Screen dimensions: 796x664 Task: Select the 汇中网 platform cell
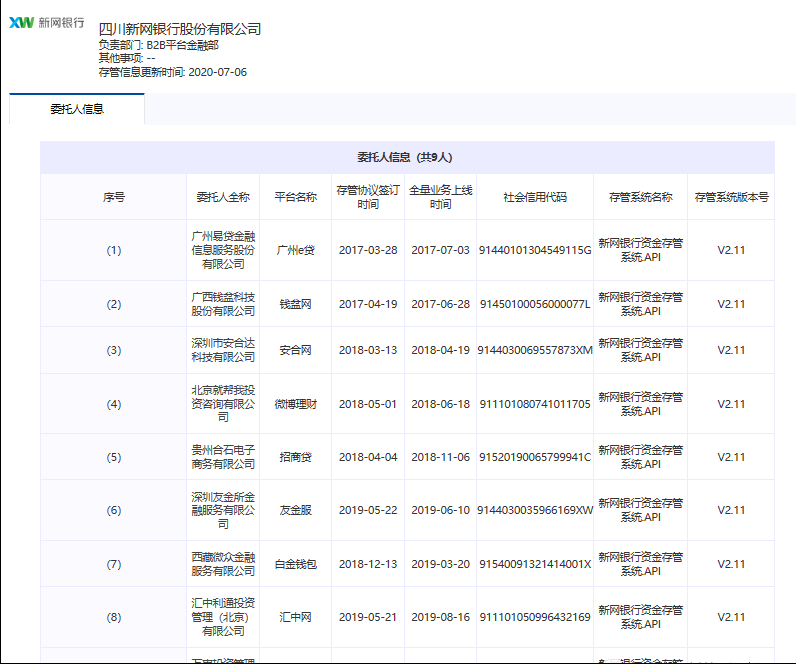tap(295, 617)
